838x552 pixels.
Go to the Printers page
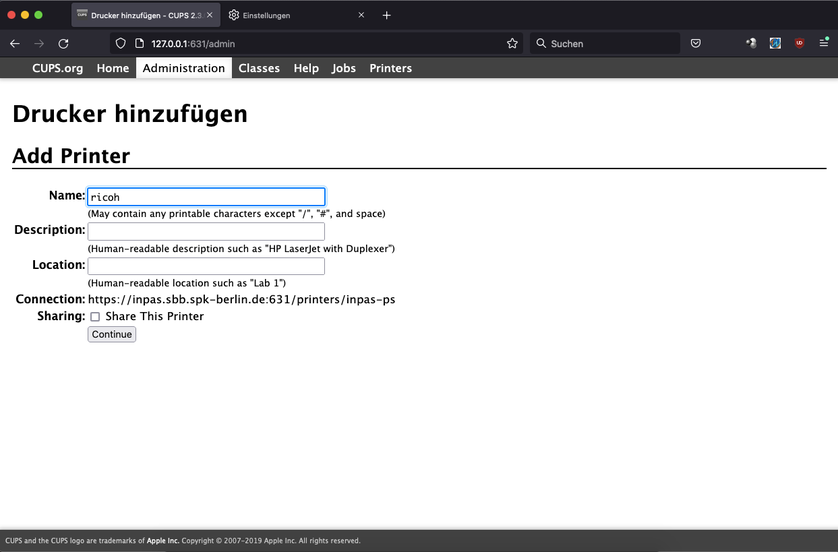390,68
